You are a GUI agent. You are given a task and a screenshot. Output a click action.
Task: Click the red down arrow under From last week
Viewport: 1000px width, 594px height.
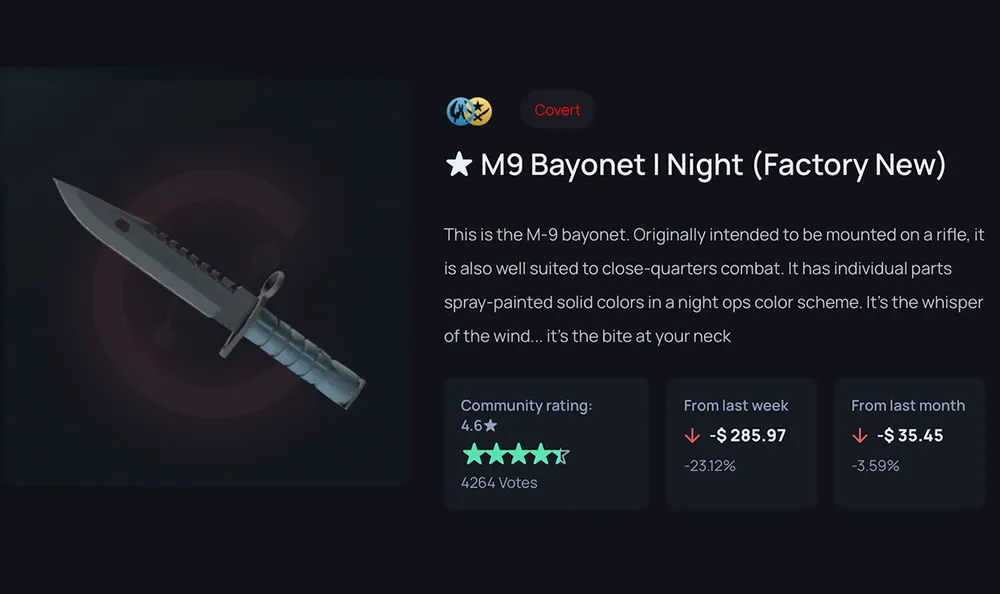(692, 436)
